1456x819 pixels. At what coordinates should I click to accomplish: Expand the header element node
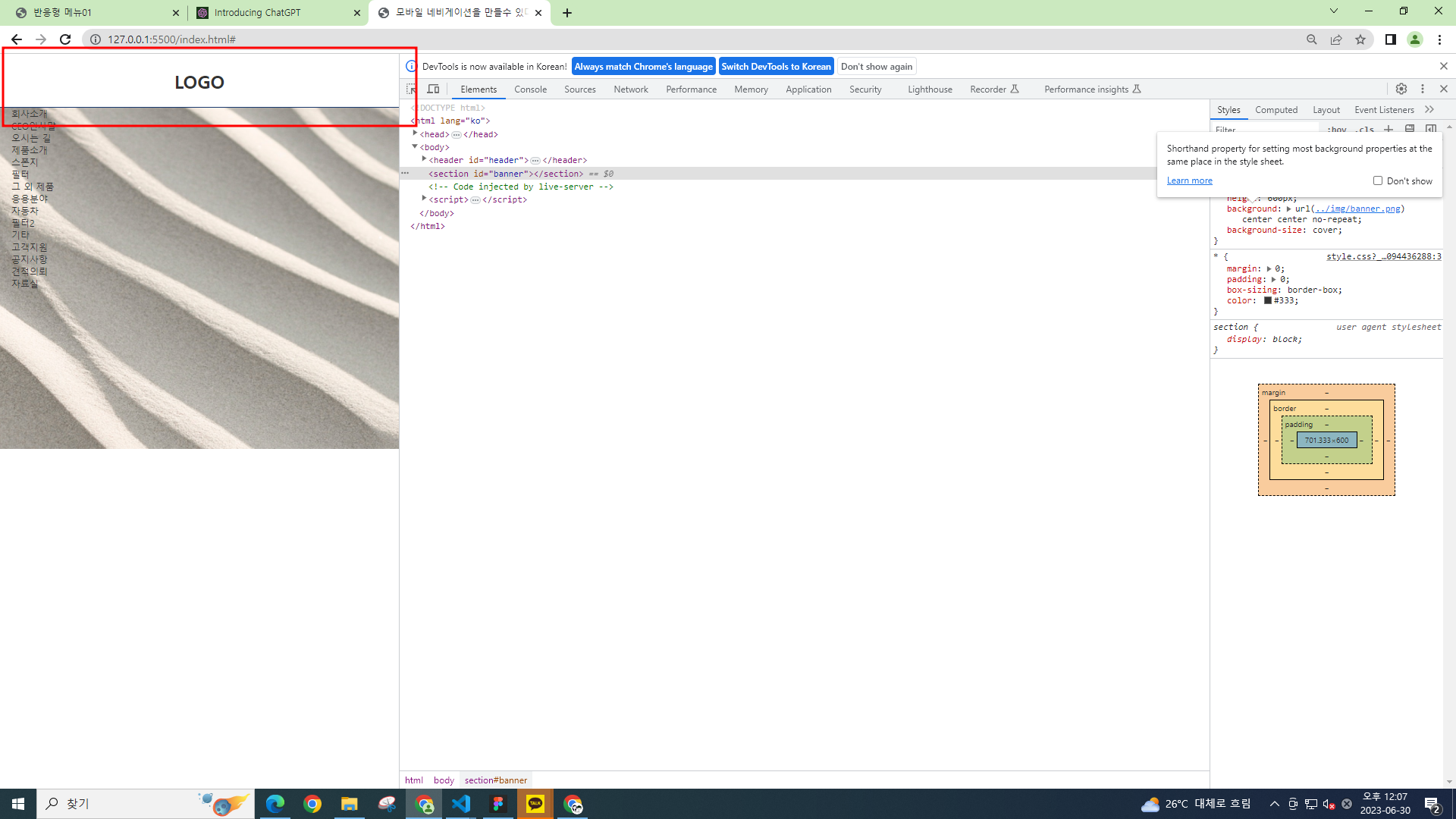tap(424, 160)
